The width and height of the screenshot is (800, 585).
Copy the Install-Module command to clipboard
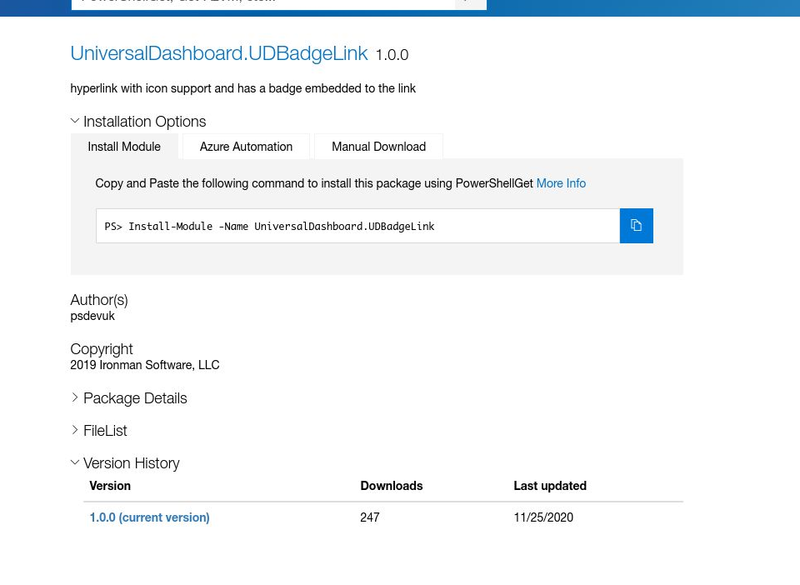point(636,225)
